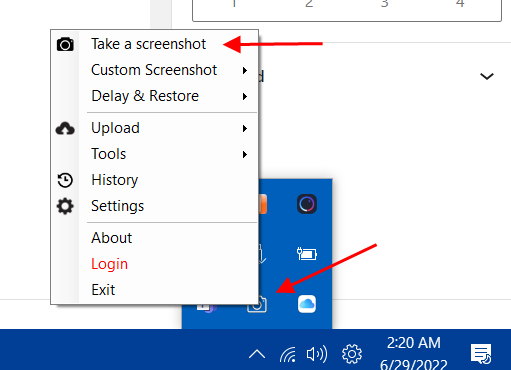The height and width of the screenshot is (370, 511).
Task: Click the screenshot camera tray icon
Action: click(x=257, y=305)
